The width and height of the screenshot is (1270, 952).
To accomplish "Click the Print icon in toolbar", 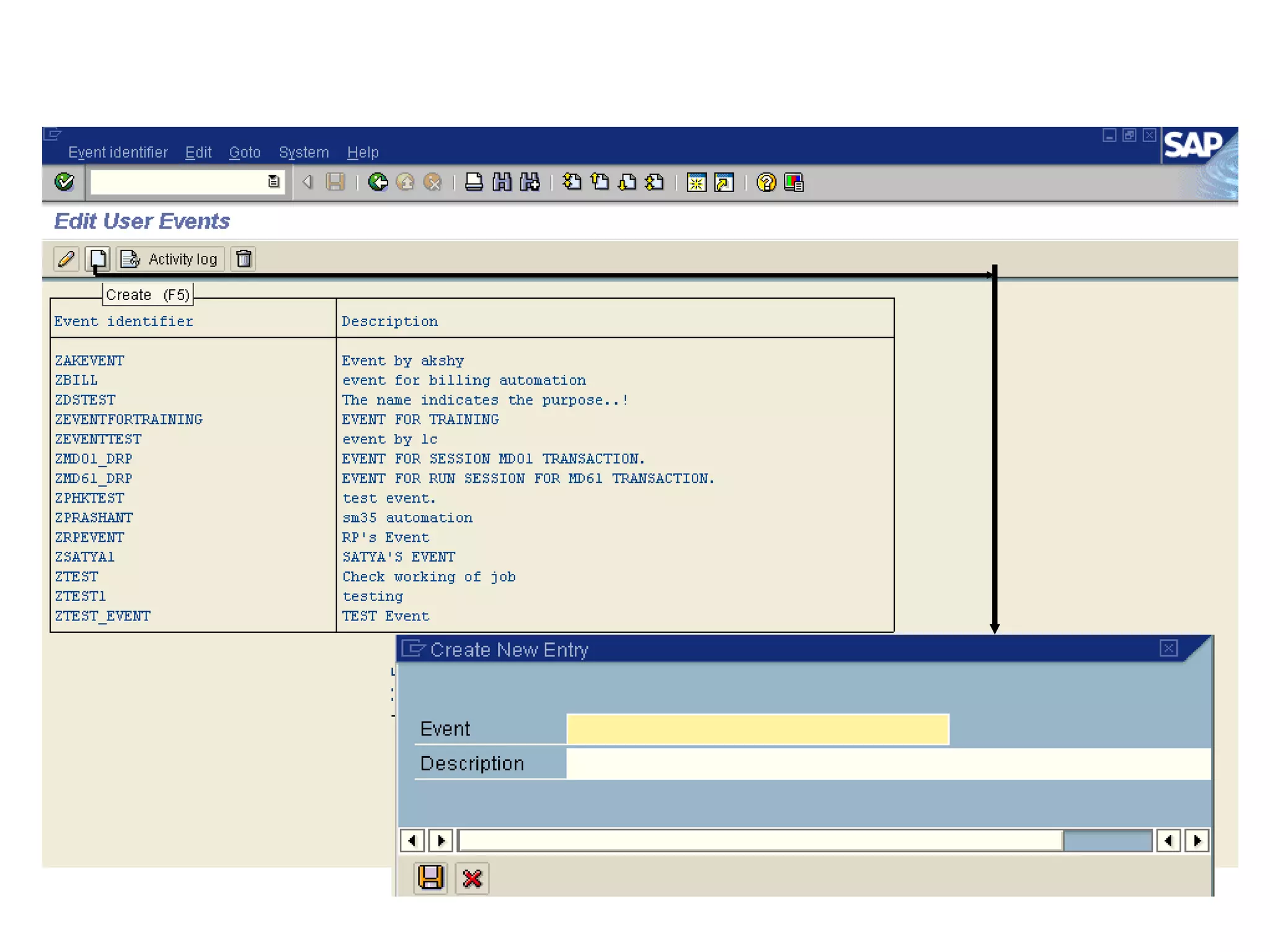I will (x=474, y=182).
